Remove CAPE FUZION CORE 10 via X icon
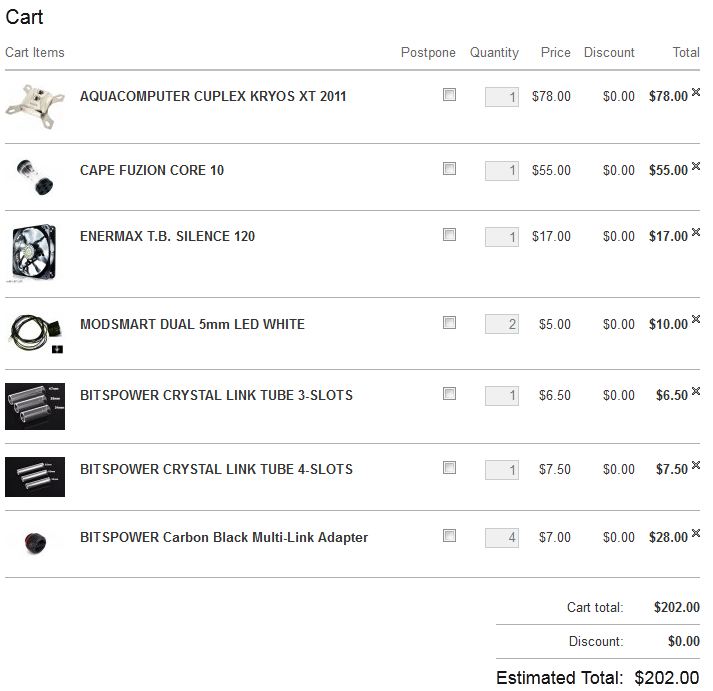The height and width of the screenshot is (691, 713). point(695,166)
